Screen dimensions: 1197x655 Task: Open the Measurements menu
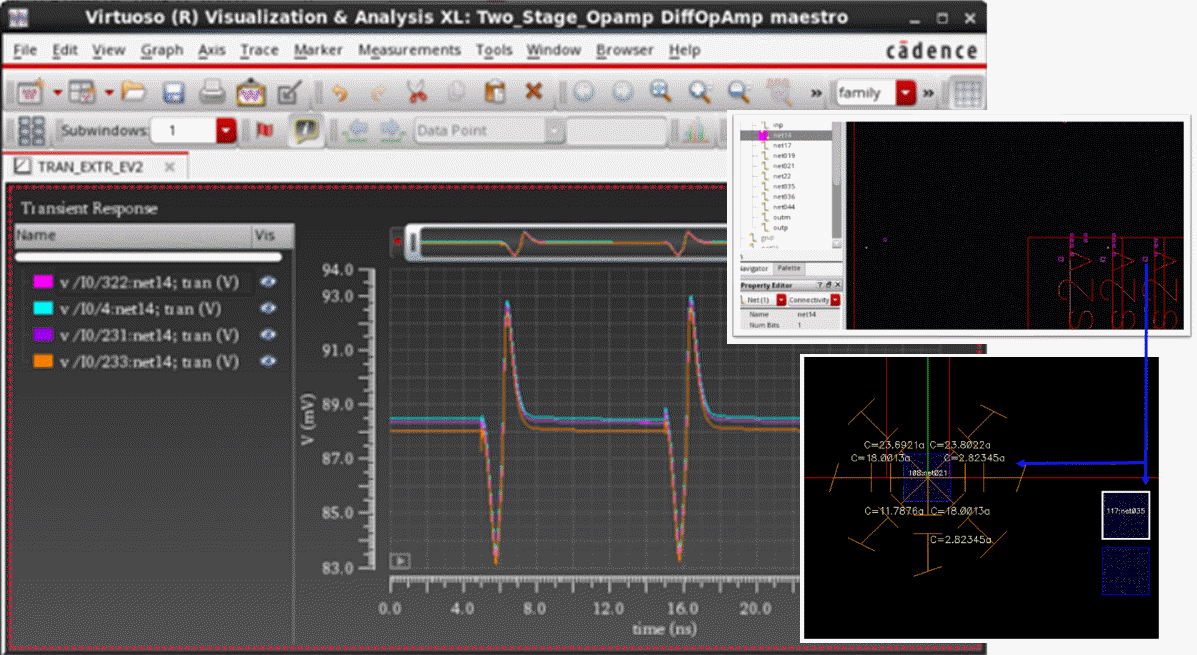[409, 50]
